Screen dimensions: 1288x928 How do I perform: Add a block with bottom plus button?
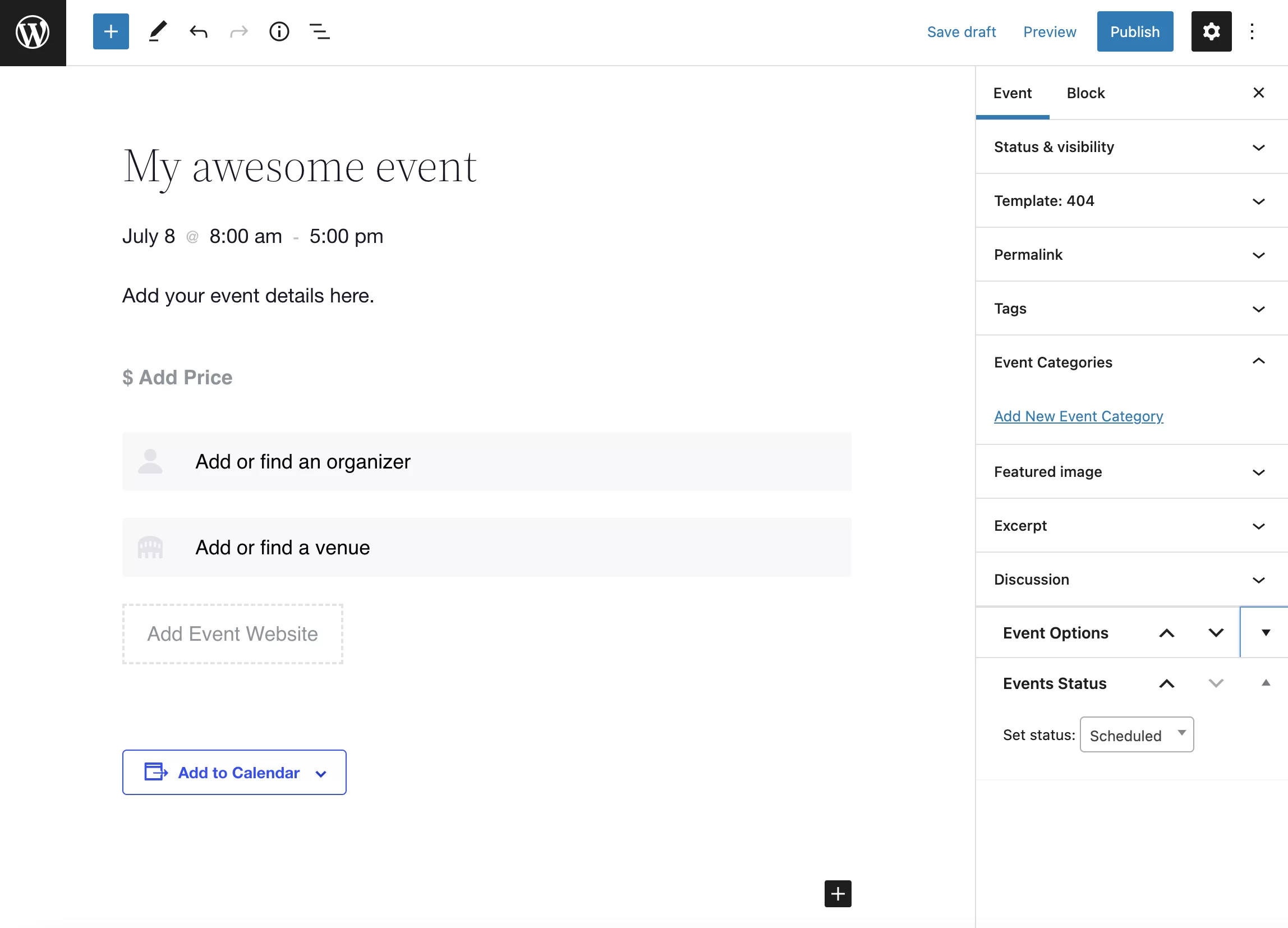(x=838, y=894)
